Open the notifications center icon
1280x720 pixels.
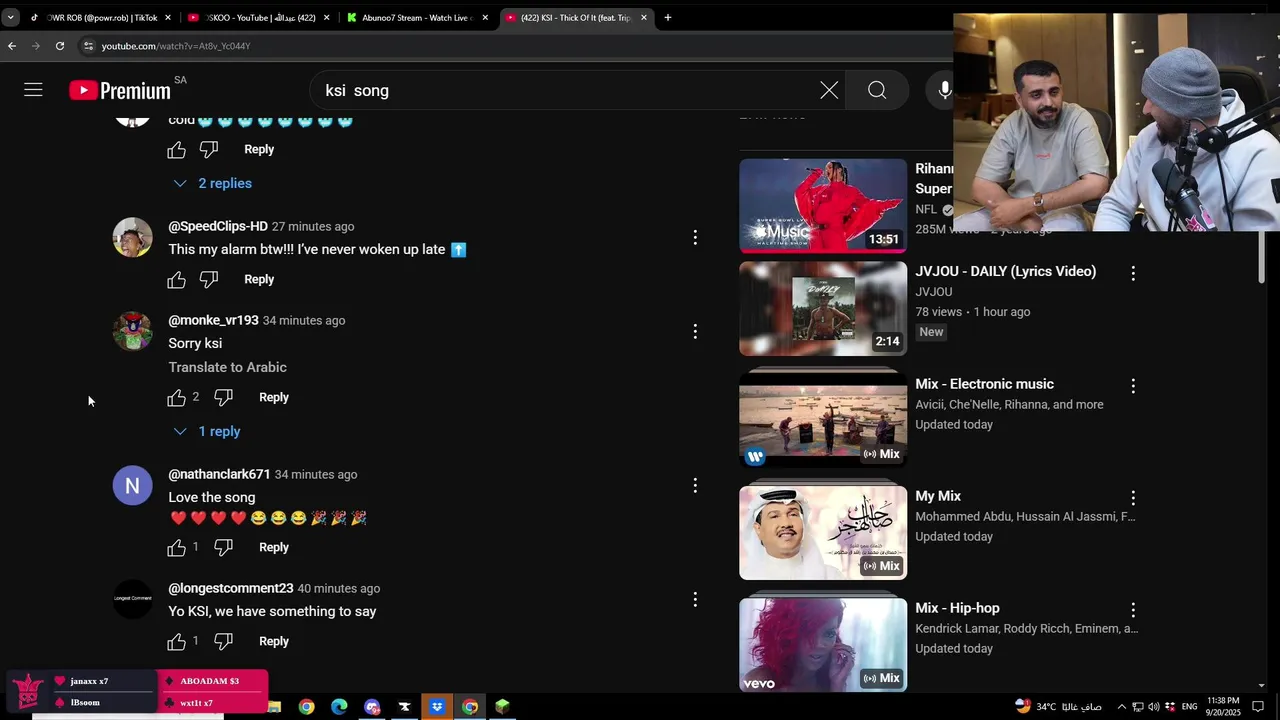tap(1258, 707)
